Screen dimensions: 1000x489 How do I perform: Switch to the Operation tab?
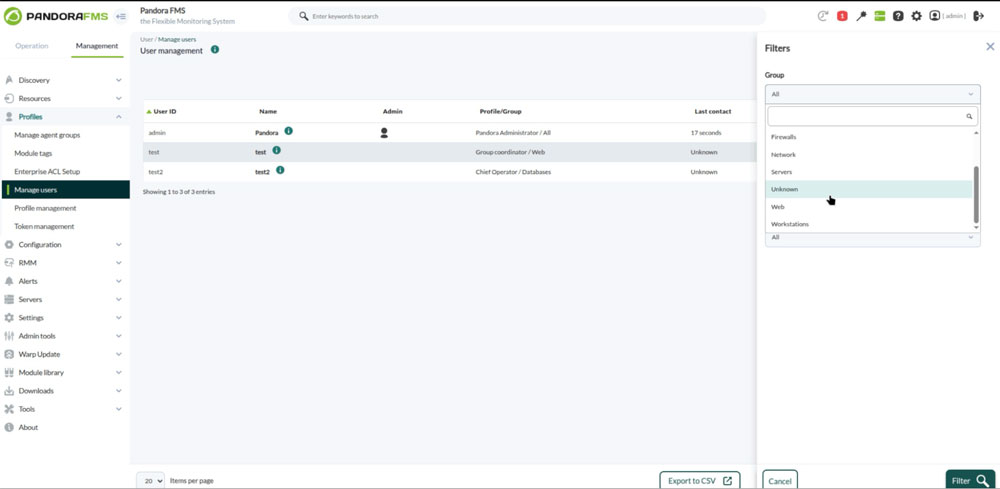[32, 46]
